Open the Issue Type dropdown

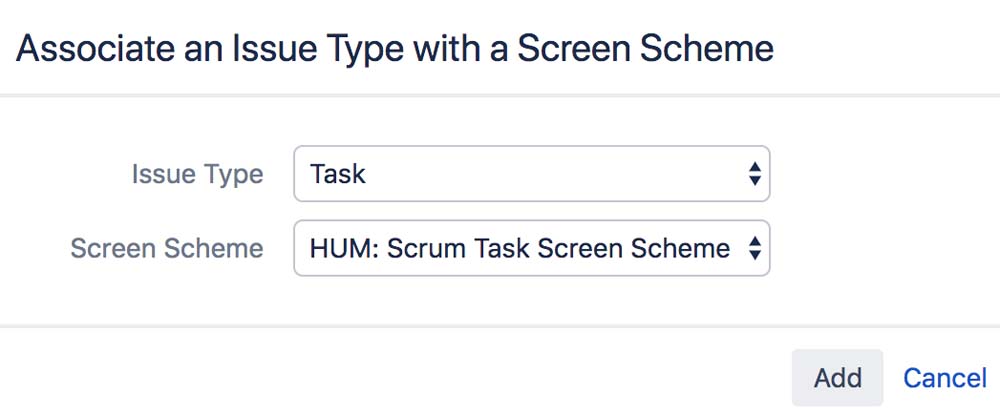coord(531,174)
